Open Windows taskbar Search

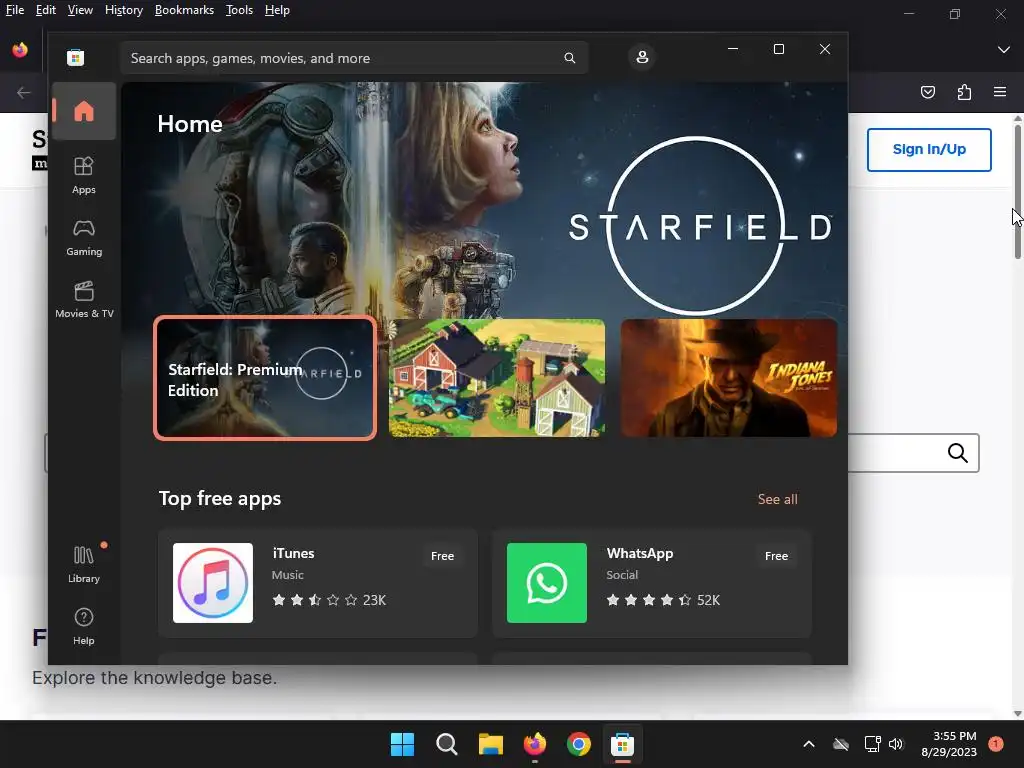coord(447,744)
